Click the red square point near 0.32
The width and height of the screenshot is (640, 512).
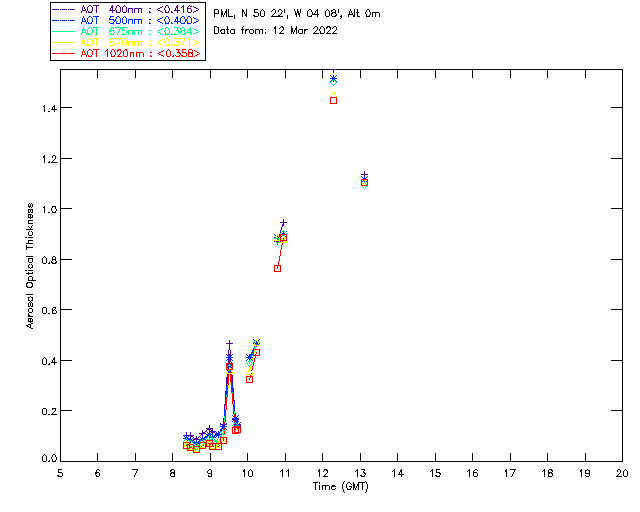(x=249, y=380)
